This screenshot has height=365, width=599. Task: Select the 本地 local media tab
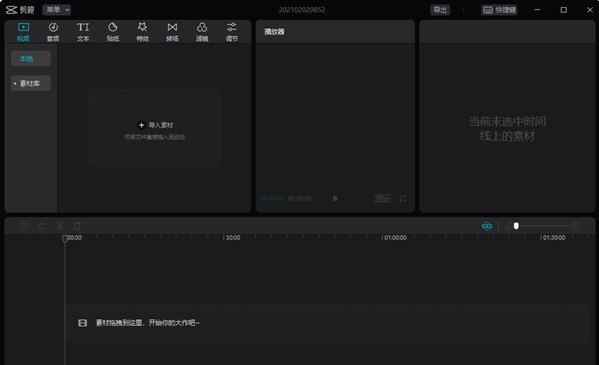pos(31,58)
